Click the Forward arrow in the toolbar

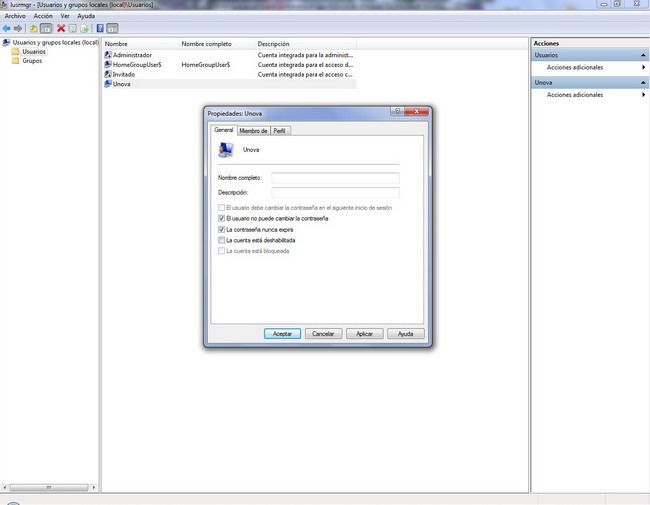tap(18, 28)
